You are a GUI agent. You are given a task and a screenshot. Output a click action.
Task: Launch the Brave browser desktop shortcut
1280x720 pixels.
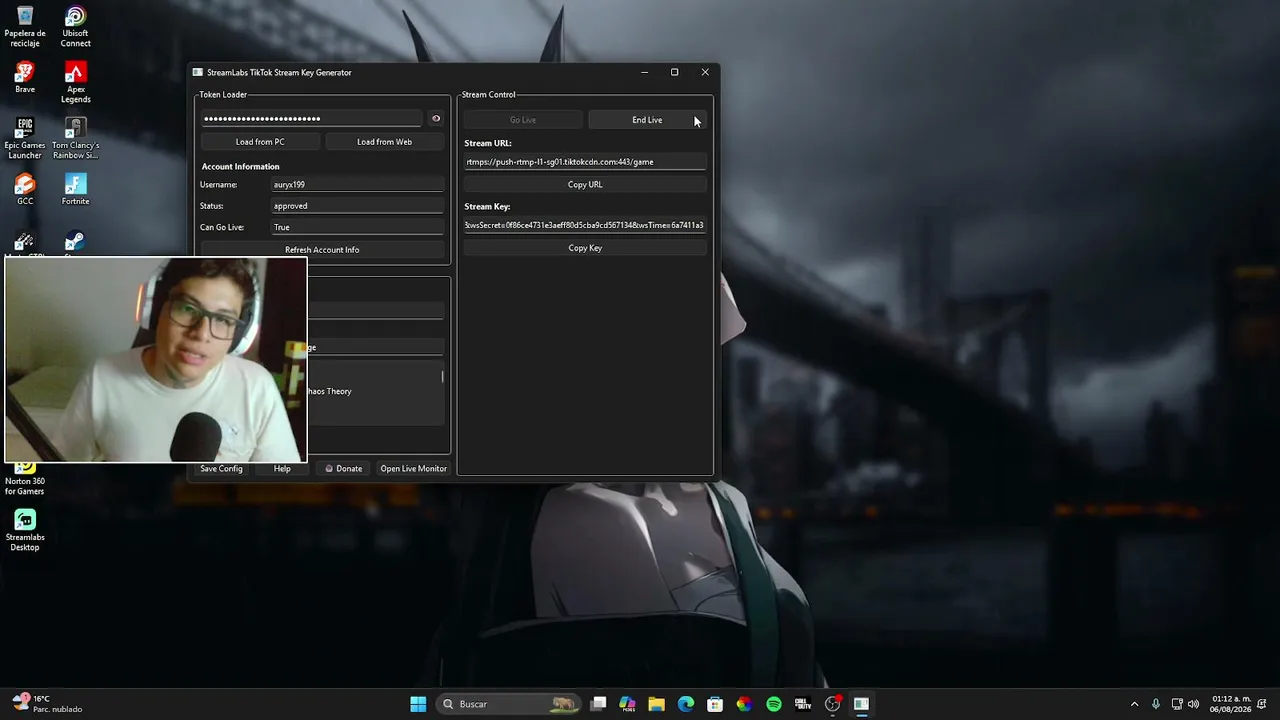coord(25,78)
